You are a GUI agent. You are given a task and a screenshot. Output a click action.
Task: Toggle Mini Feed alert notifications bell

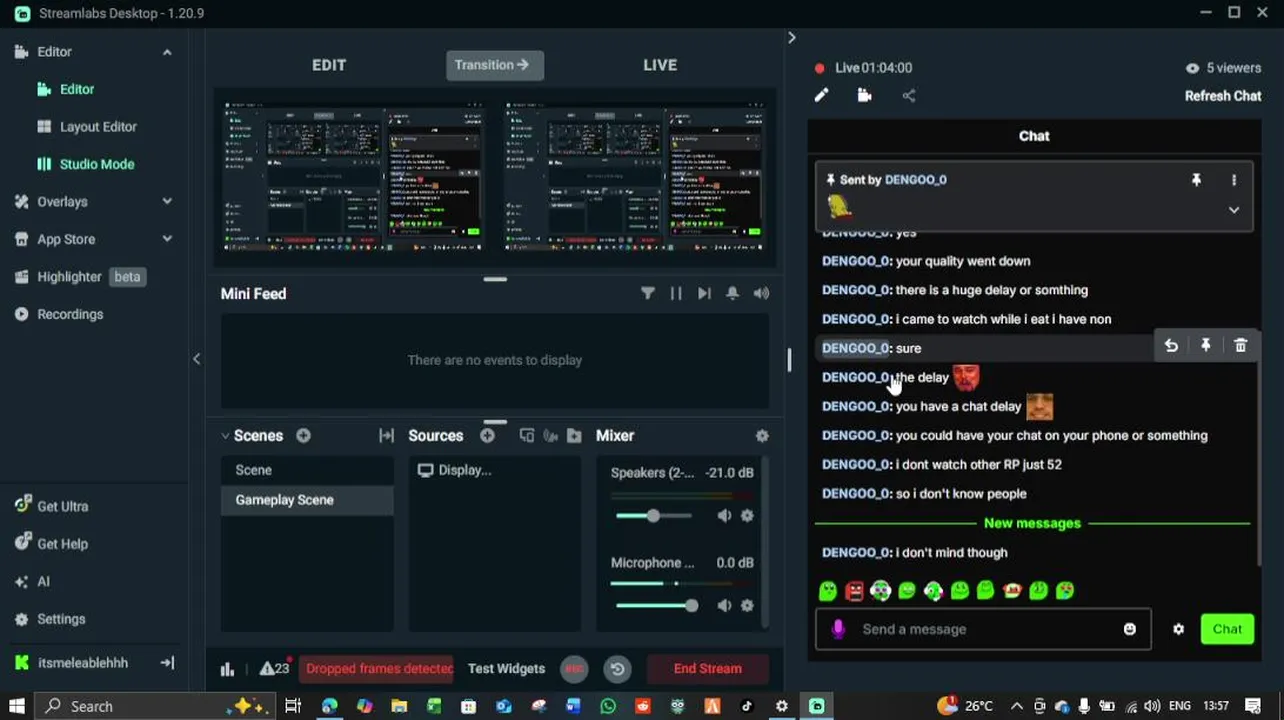point(732,293)
